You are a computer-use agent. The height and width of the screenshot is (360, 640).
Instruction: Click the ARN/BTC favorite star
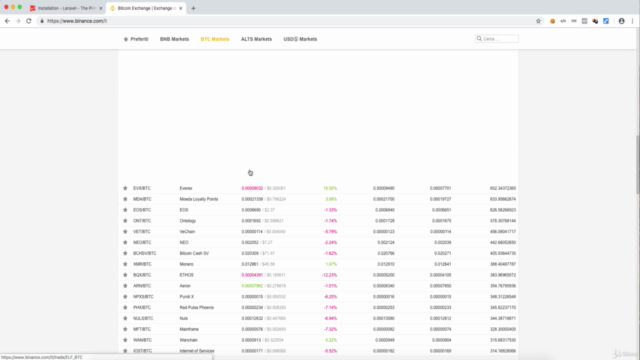coord(125,286)
